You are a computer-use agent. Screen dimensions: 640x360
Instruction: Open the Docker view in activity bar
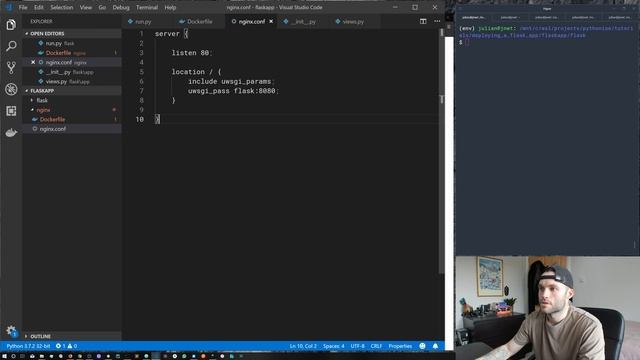(x=11, y=133)
